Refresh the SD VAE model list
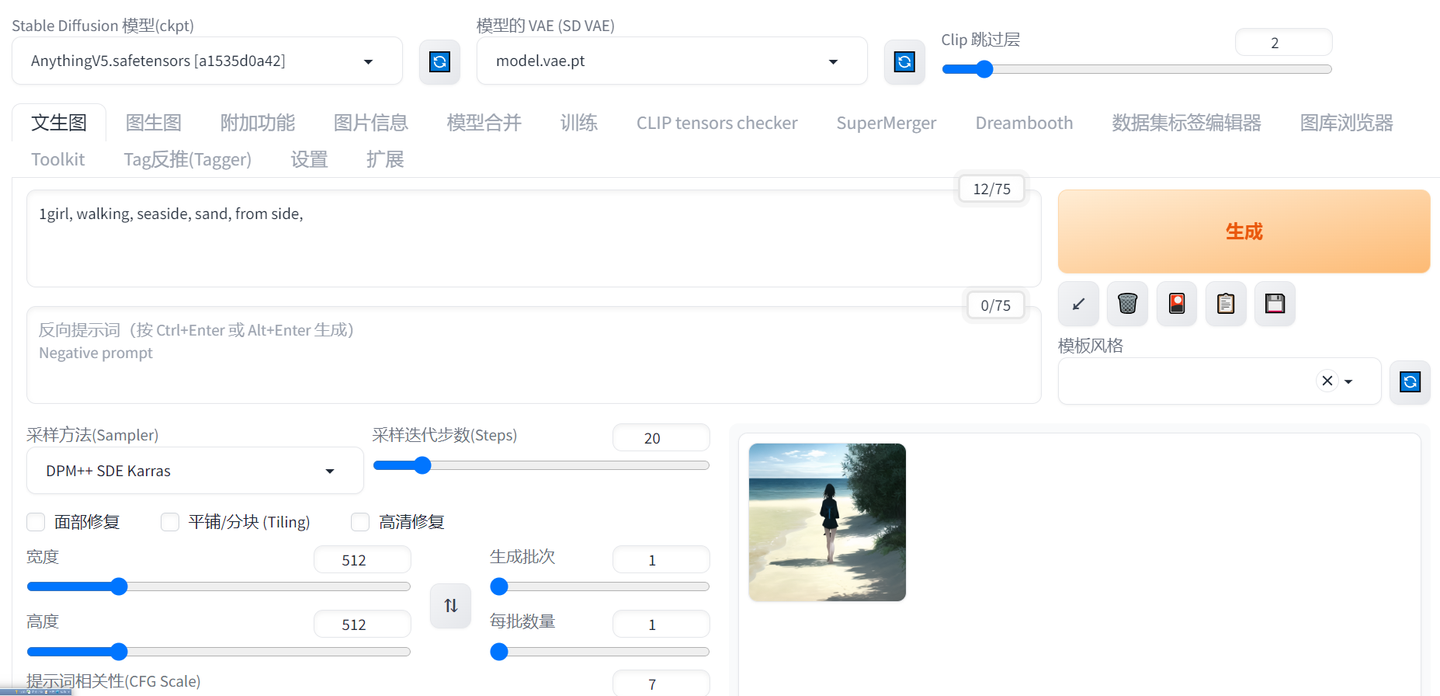The width and height of the screenshot is (1440, 696). [x=904, y=61]
